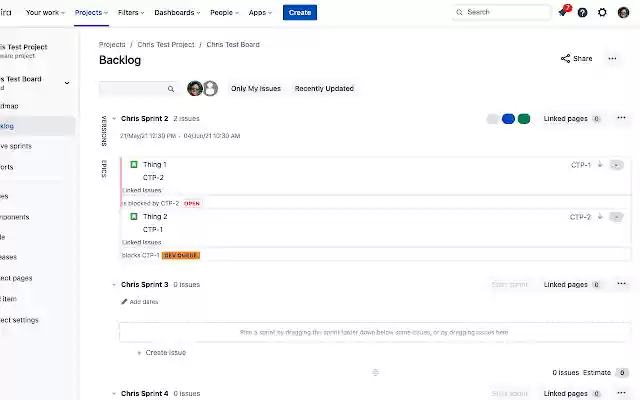Open the Dashboards dropdown menu

177,13
